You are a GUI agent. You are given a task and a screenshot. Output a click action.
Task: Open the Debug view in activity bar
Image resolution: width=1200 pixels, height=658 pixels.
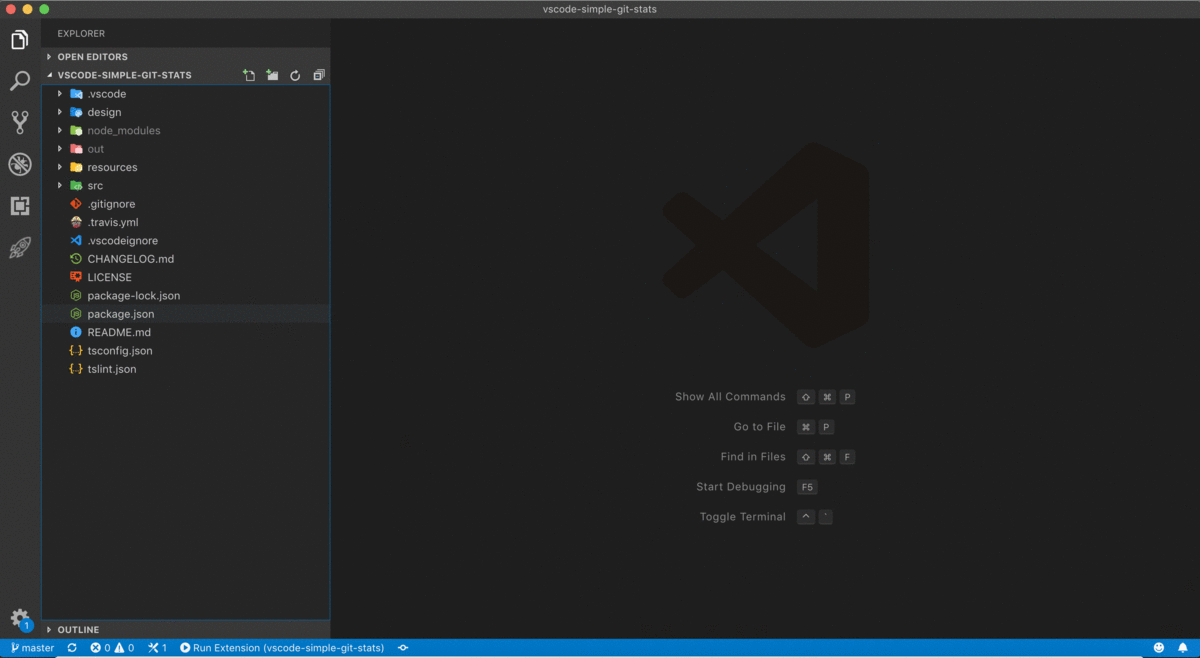coord(20,164)
